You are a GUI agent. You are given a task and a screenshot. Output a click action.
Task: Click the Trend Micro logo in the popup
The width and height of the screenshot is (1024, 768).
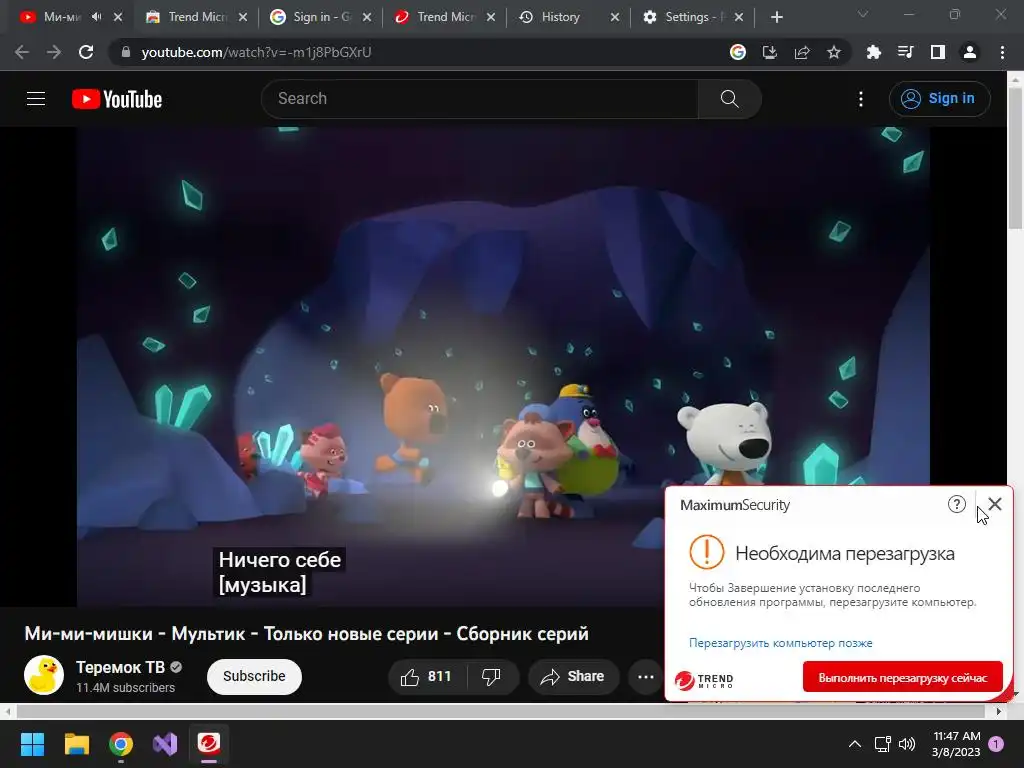point(704,680)
